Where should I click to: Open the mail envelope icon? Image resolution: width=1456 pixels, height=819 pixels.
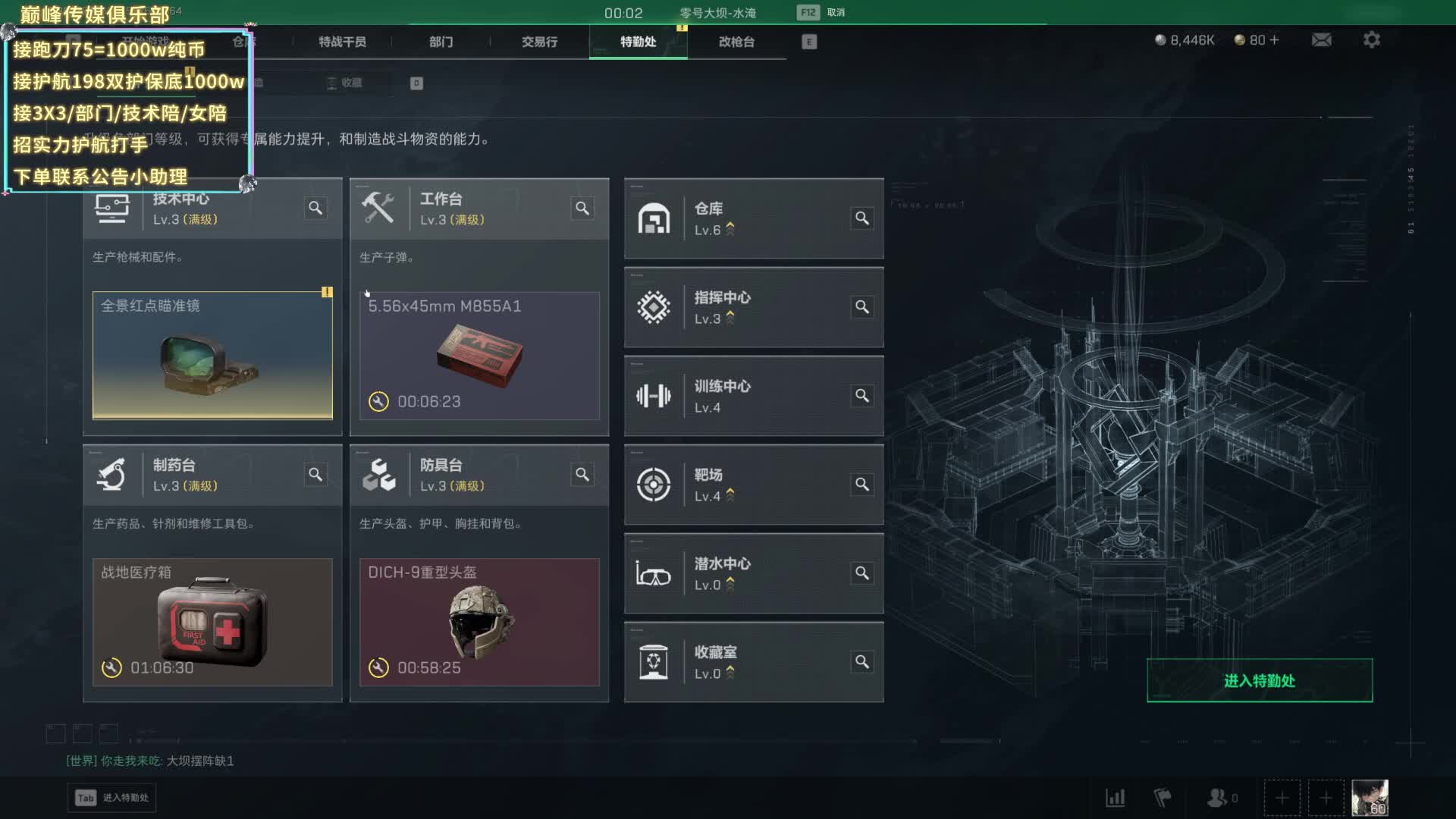click(1321, 40)
